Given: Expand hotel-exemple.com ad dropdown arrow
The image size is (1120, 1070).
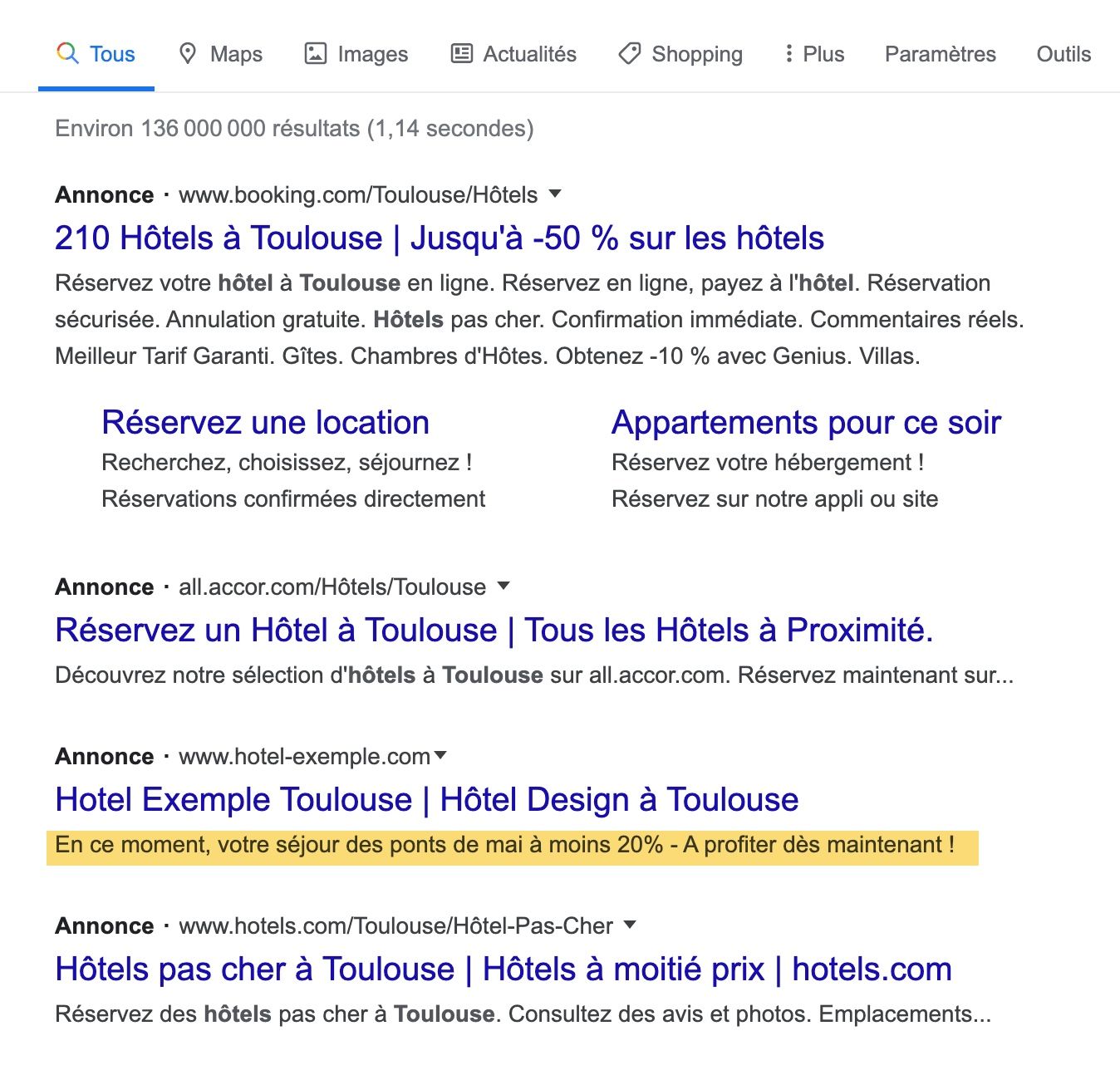Looking at the screenshot, I should 440,755.
